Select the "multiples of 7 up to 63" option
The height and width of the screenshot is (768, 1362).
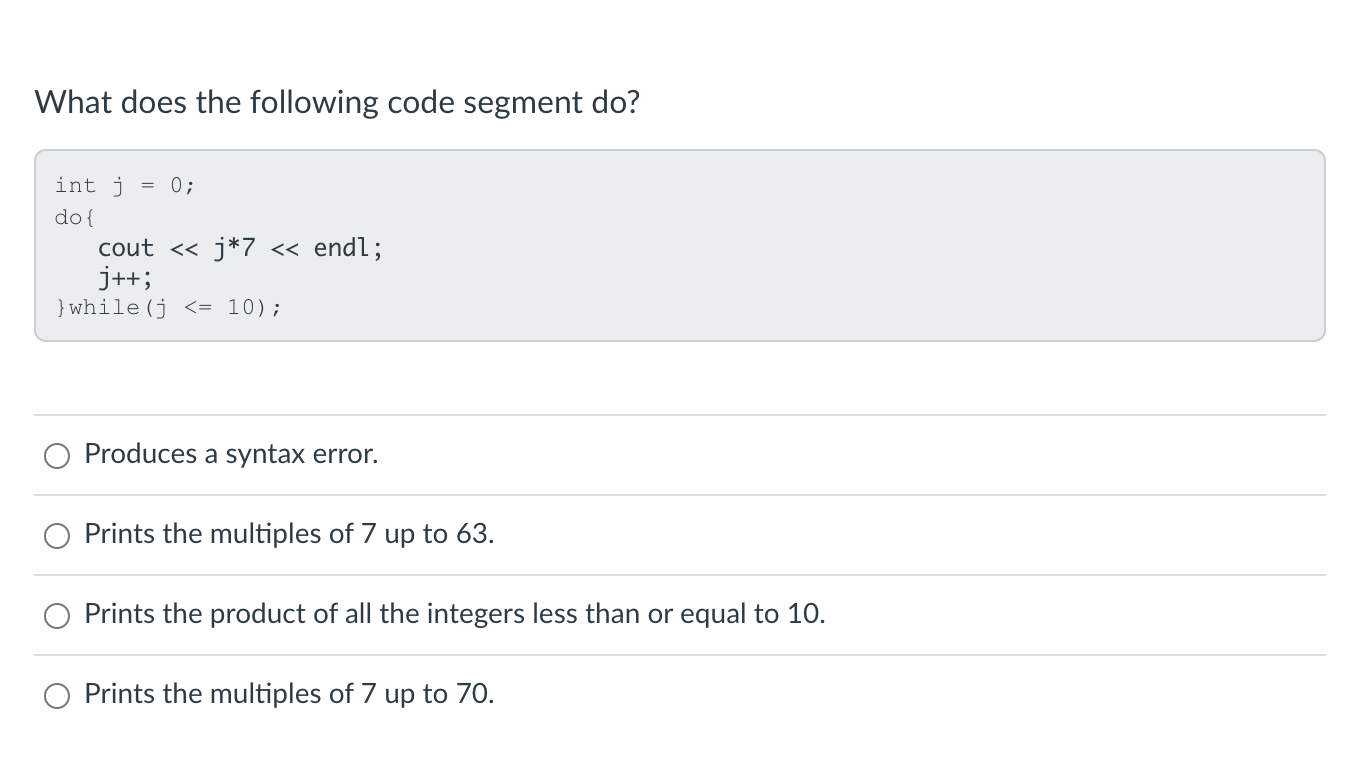pos(57,535)
